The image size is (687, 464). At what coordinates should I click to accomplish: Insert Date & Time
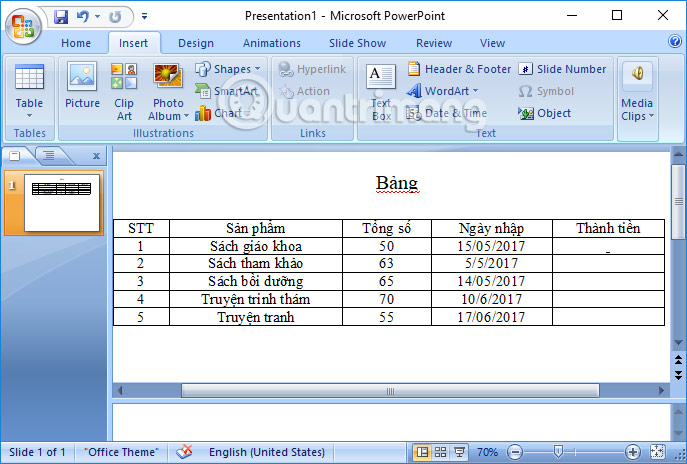point(446,113)
